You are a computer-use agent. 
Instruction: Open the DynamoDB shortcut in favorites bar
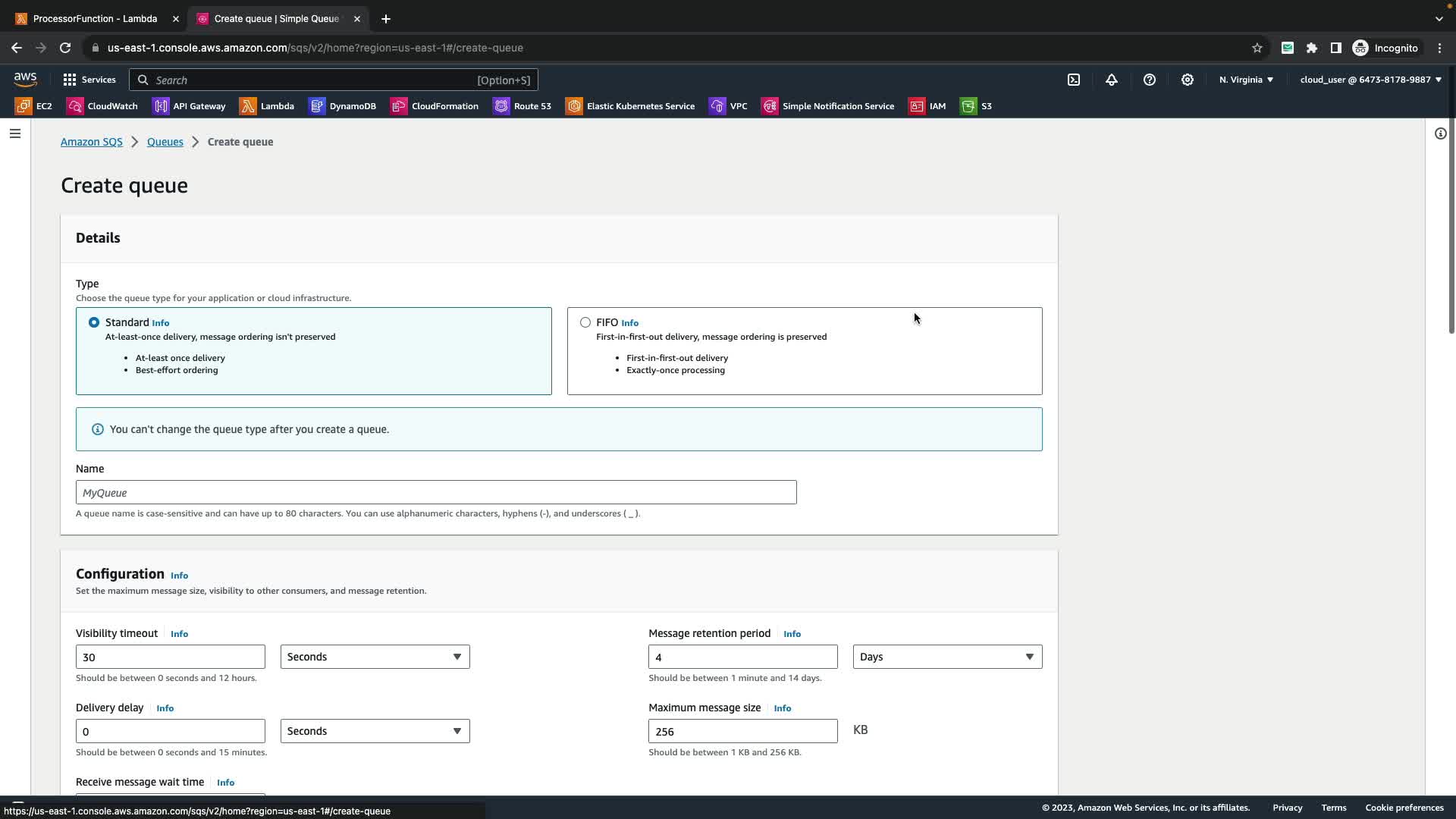(343, 106)
